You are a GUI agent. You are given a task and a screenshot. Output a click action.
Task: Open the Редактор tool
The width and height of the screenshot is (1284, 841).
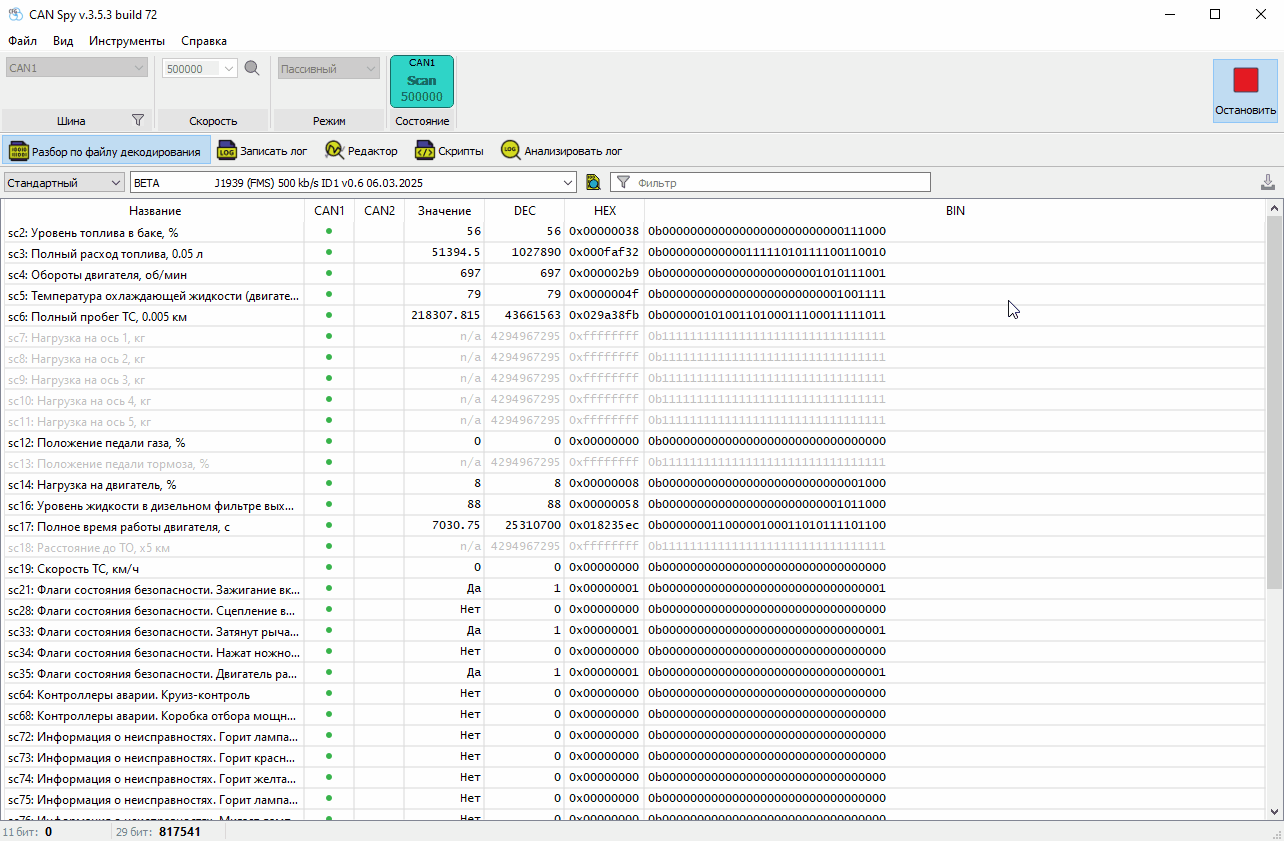361,151
